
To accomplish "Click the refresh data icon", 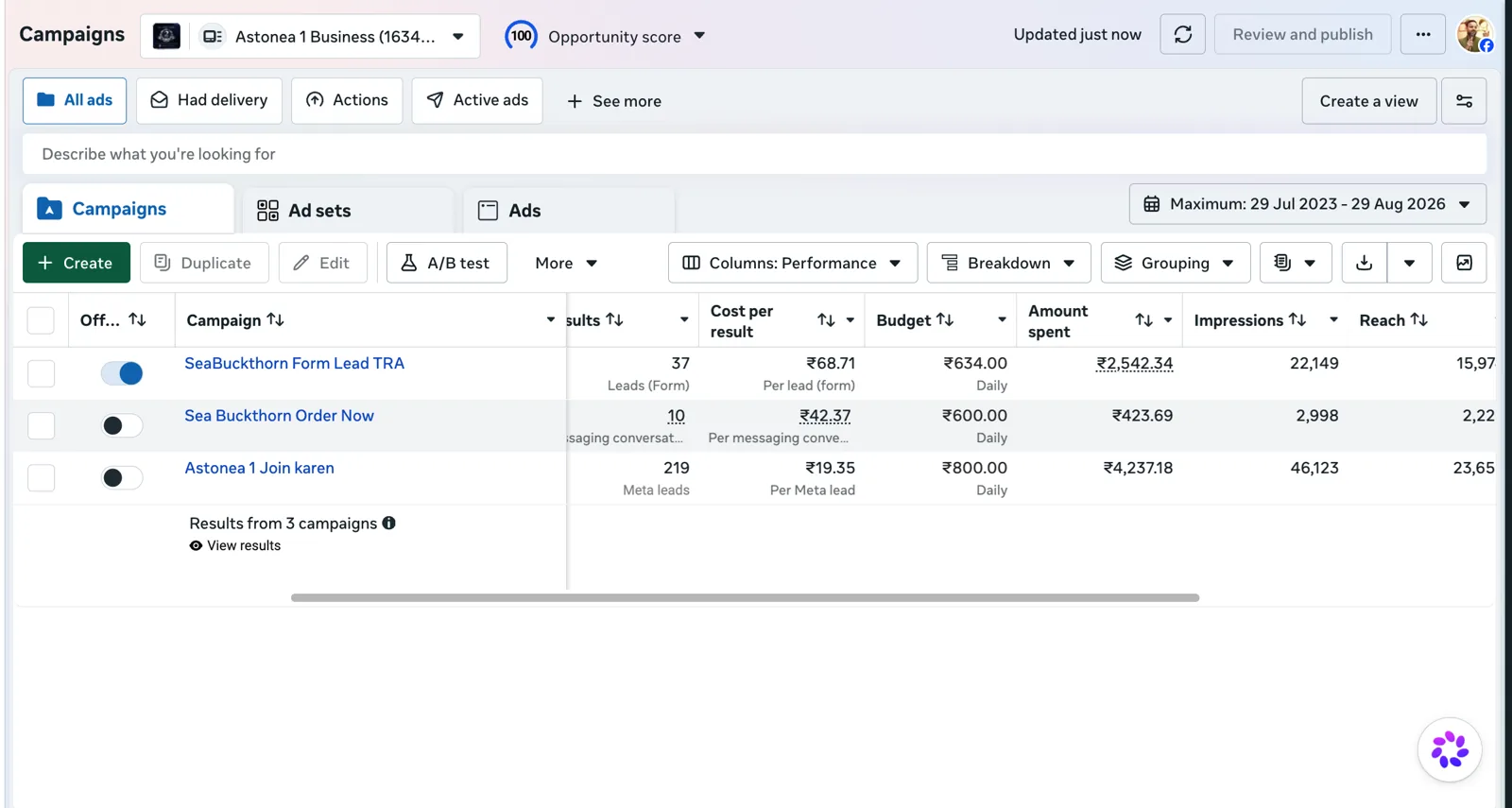I will [1182, 35].
